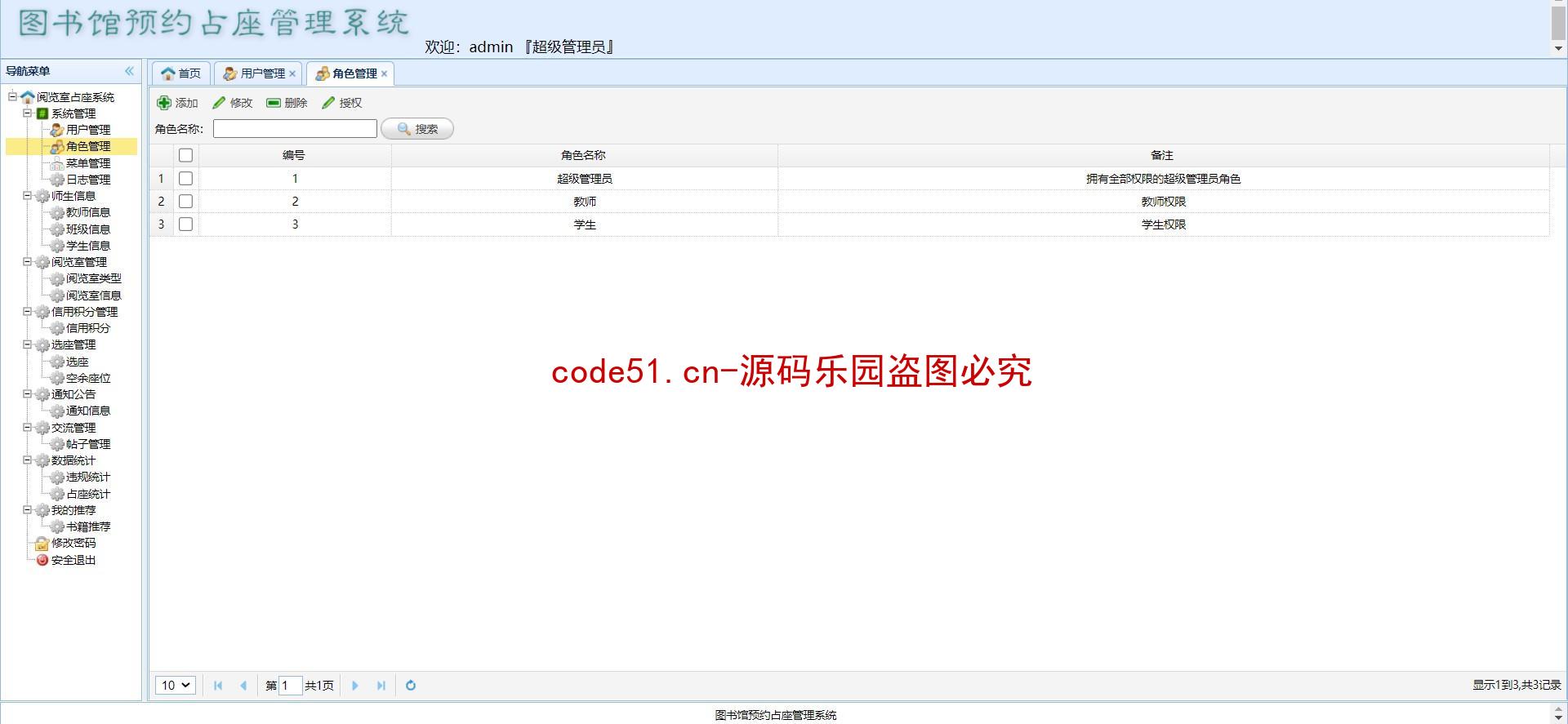Open 阅览室信息 in navigation tree
The width and height of the screenshot is (1568, 724).
[94, 295]
